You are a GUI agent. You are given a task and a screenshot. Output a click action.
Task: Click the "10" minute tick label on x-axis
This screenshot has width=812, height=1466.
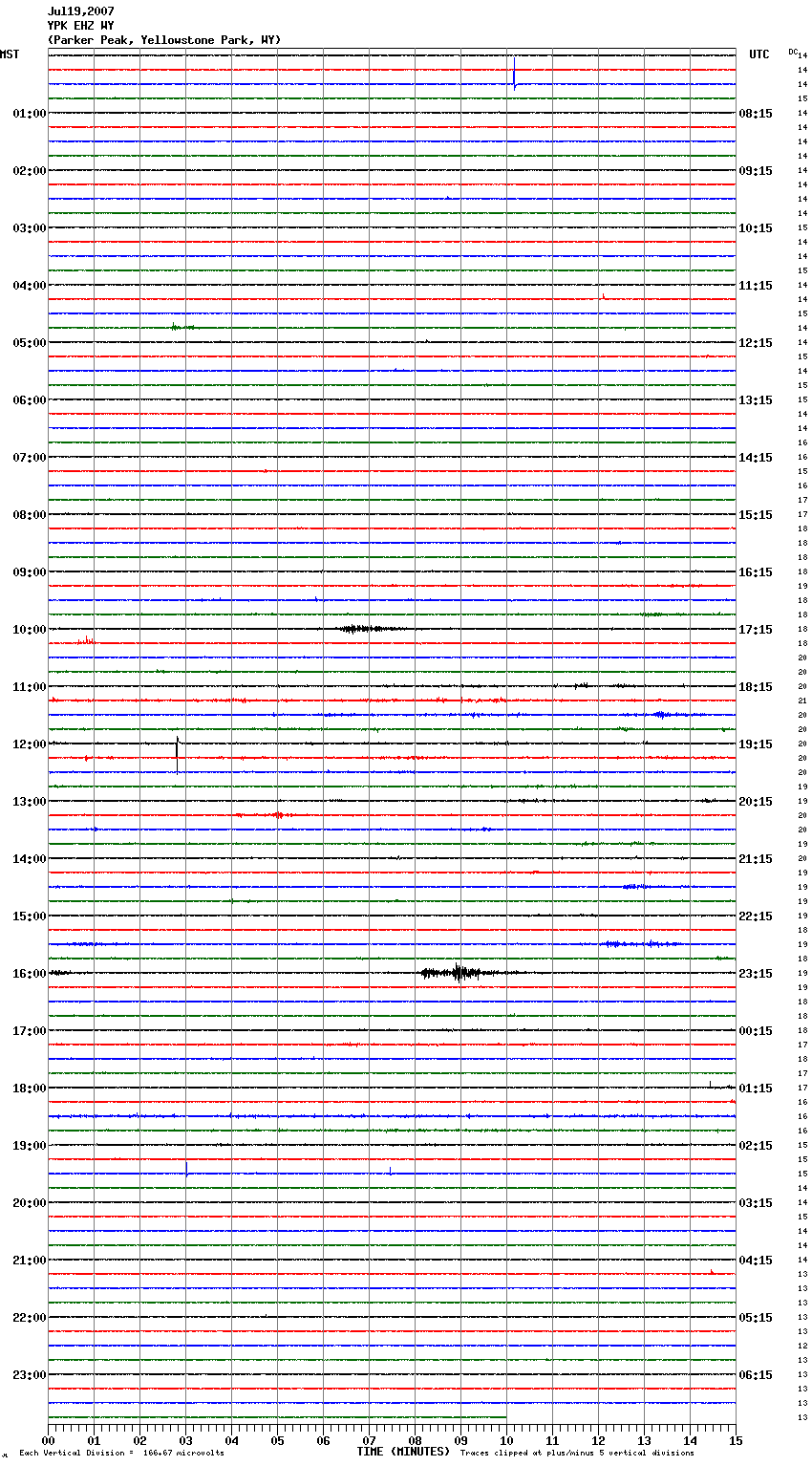[507, 1440]
